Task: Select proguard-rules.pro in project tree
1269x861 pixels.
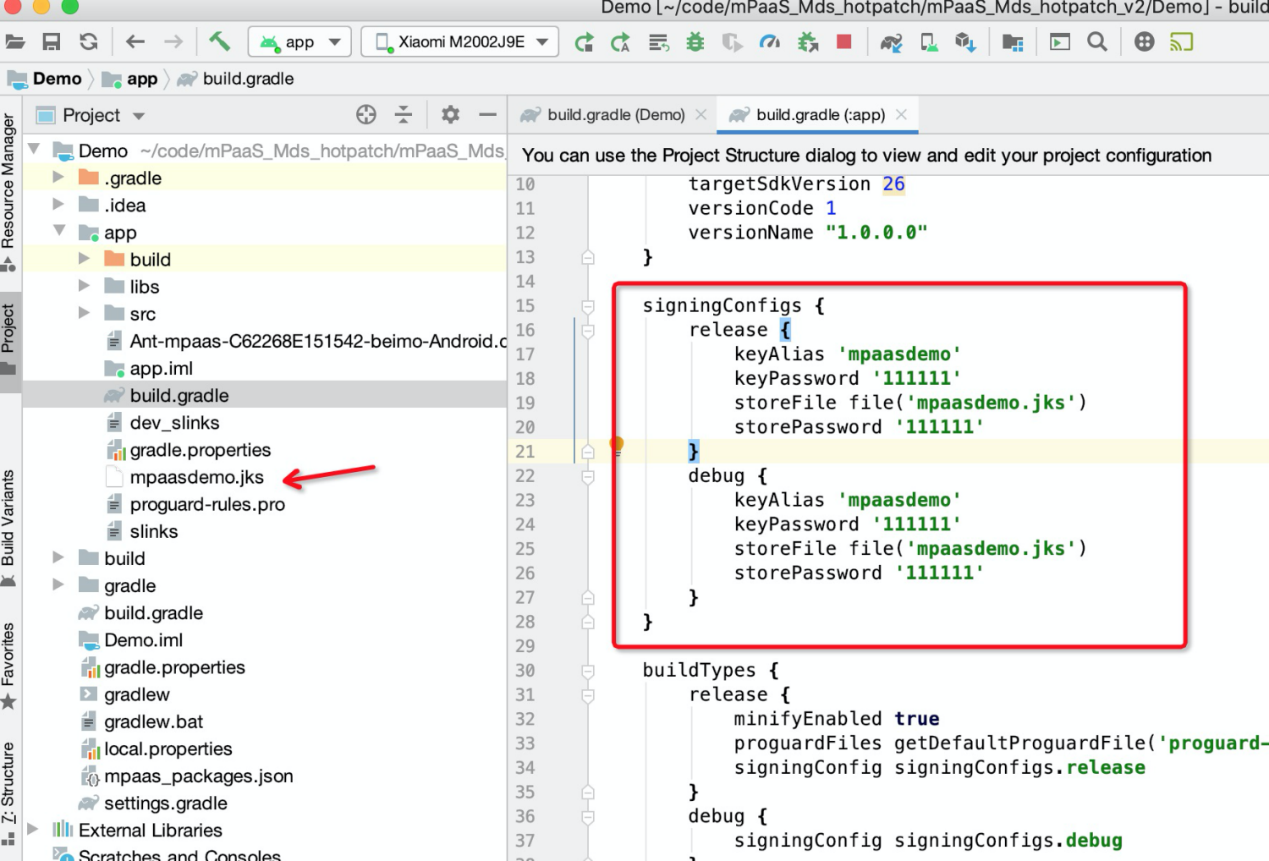Action: click(207, 504)
